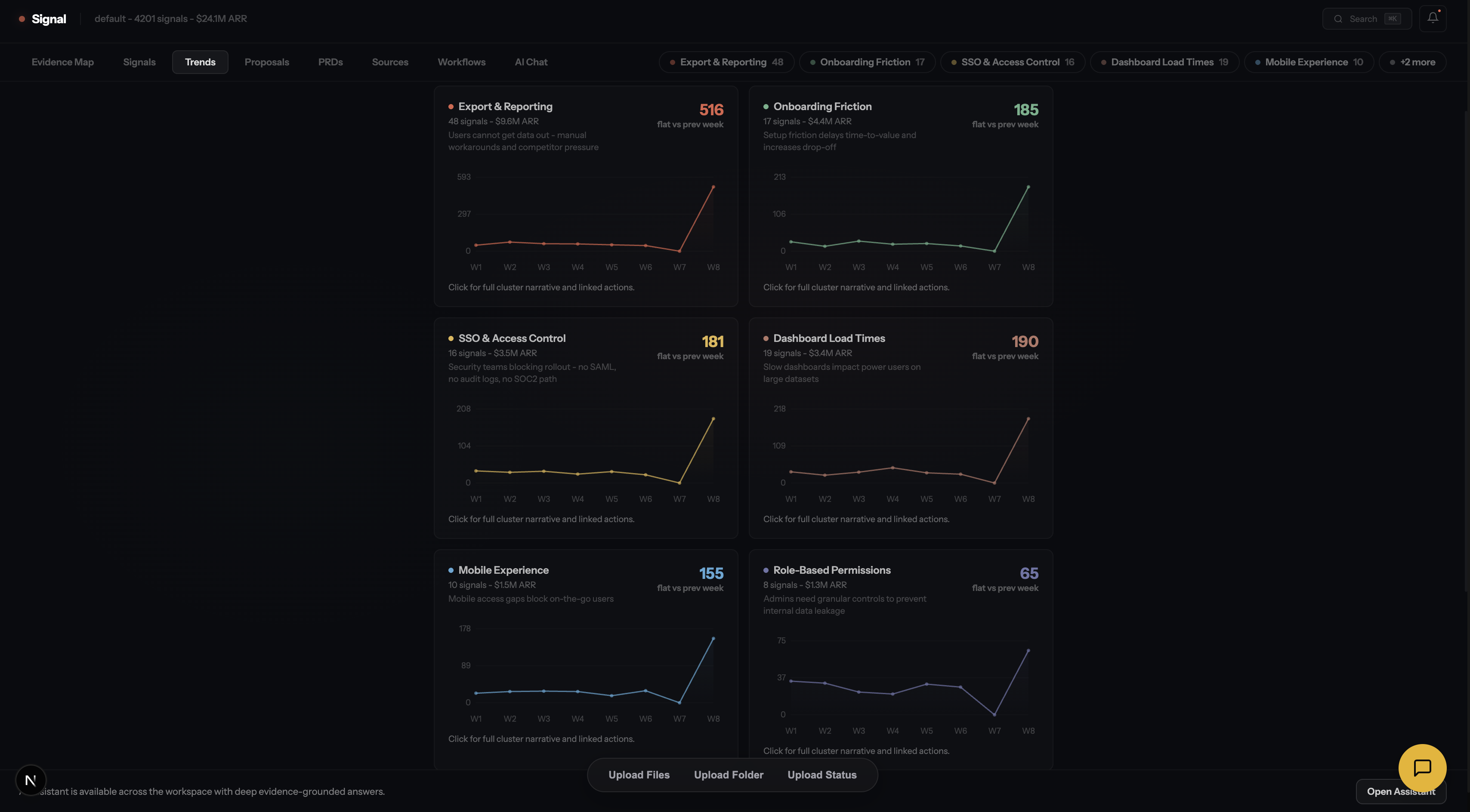Click the Next.js N logo badge
The image size is (1470, 812).
[30, 780]
